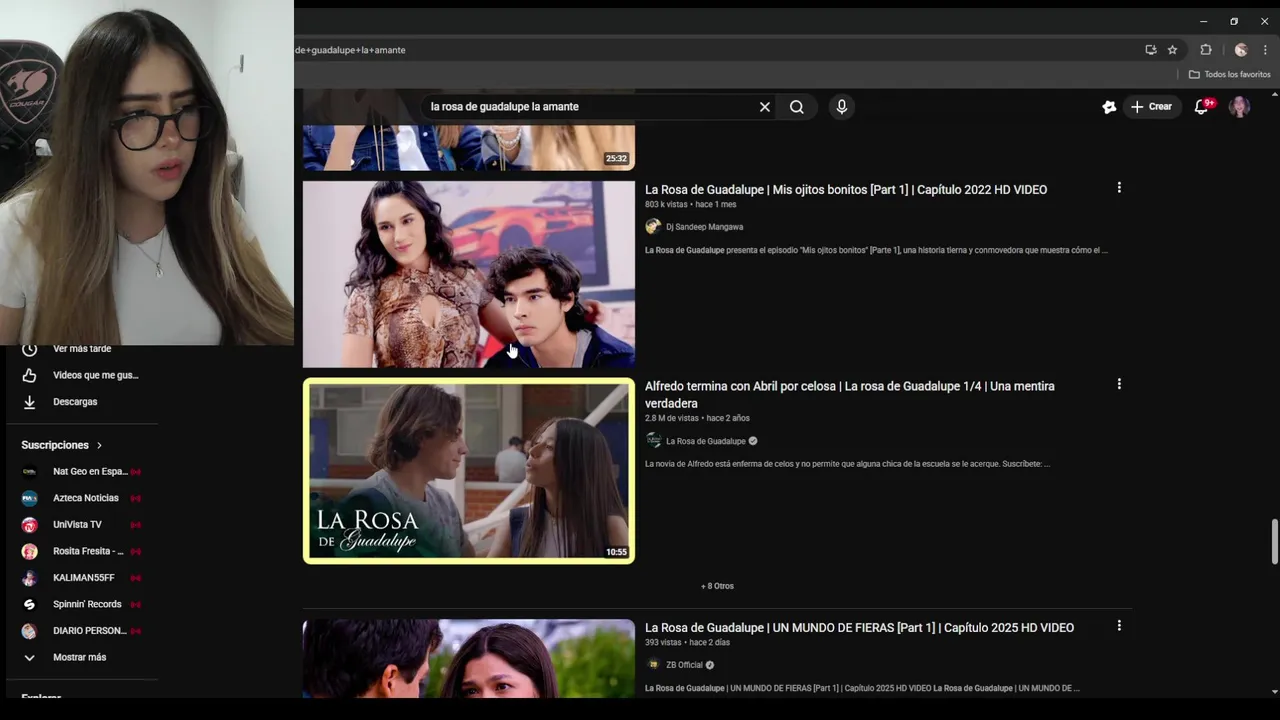The height and width of the screenshot is (720, 1280).
Task: Play the Mis ojitos bonitos thumbnail
Action: point(469,274)
